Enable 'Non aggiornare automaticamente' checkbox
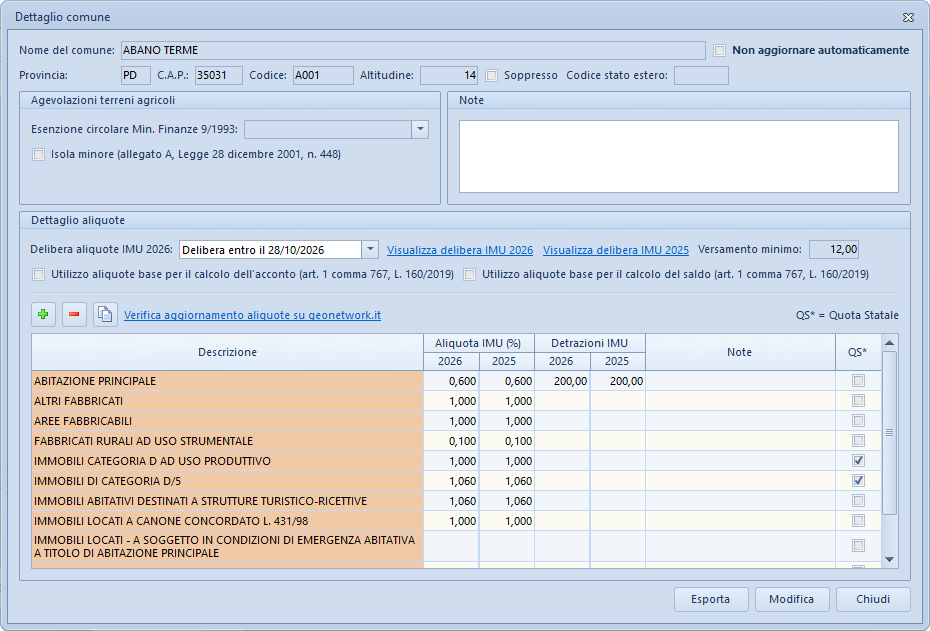930x631 pixels. coord(720,50)
